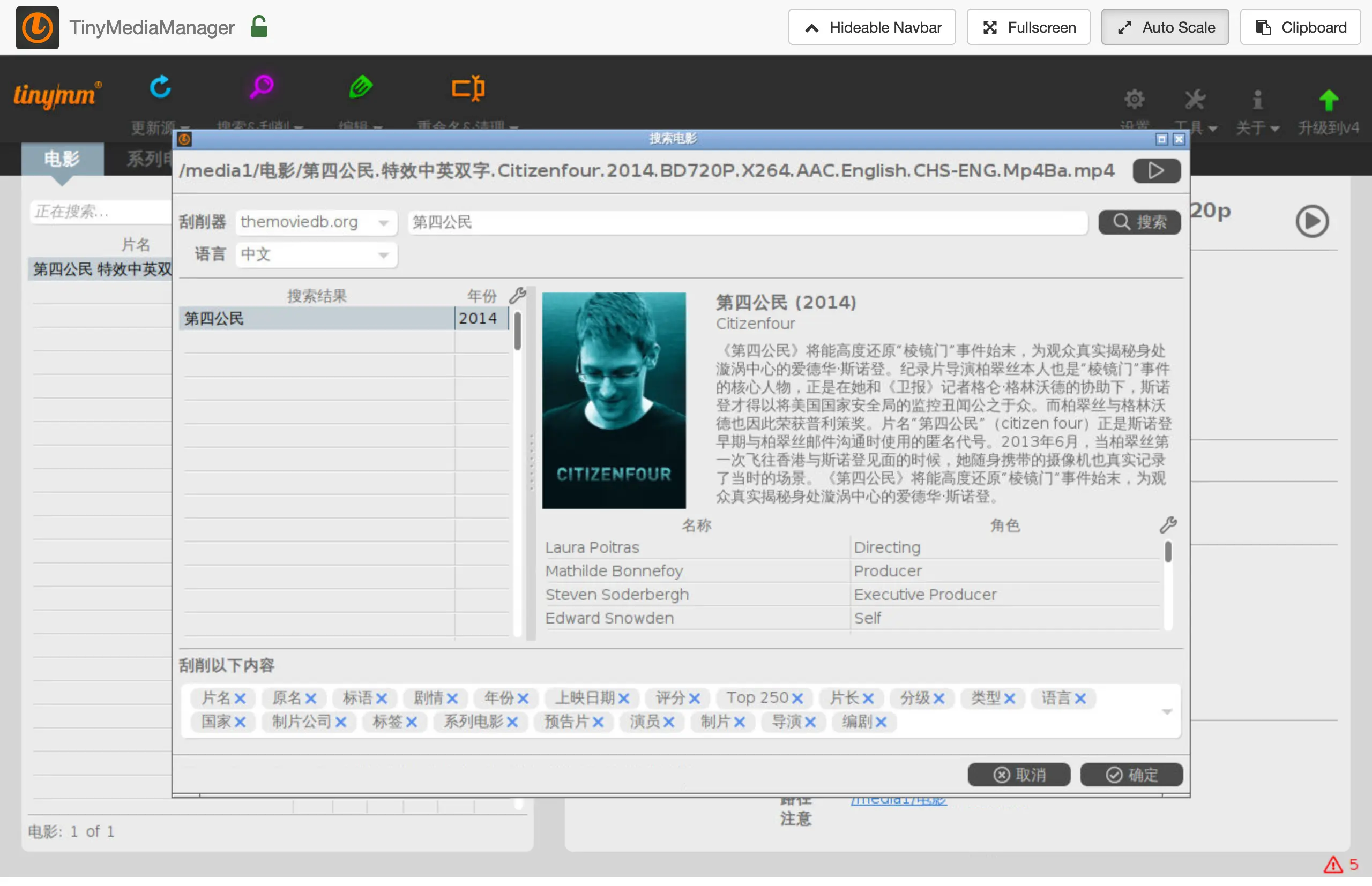Click the About info icon
Image resolution: width=1372 pixels, height=886 pixels.
[x=1257, y=100]
